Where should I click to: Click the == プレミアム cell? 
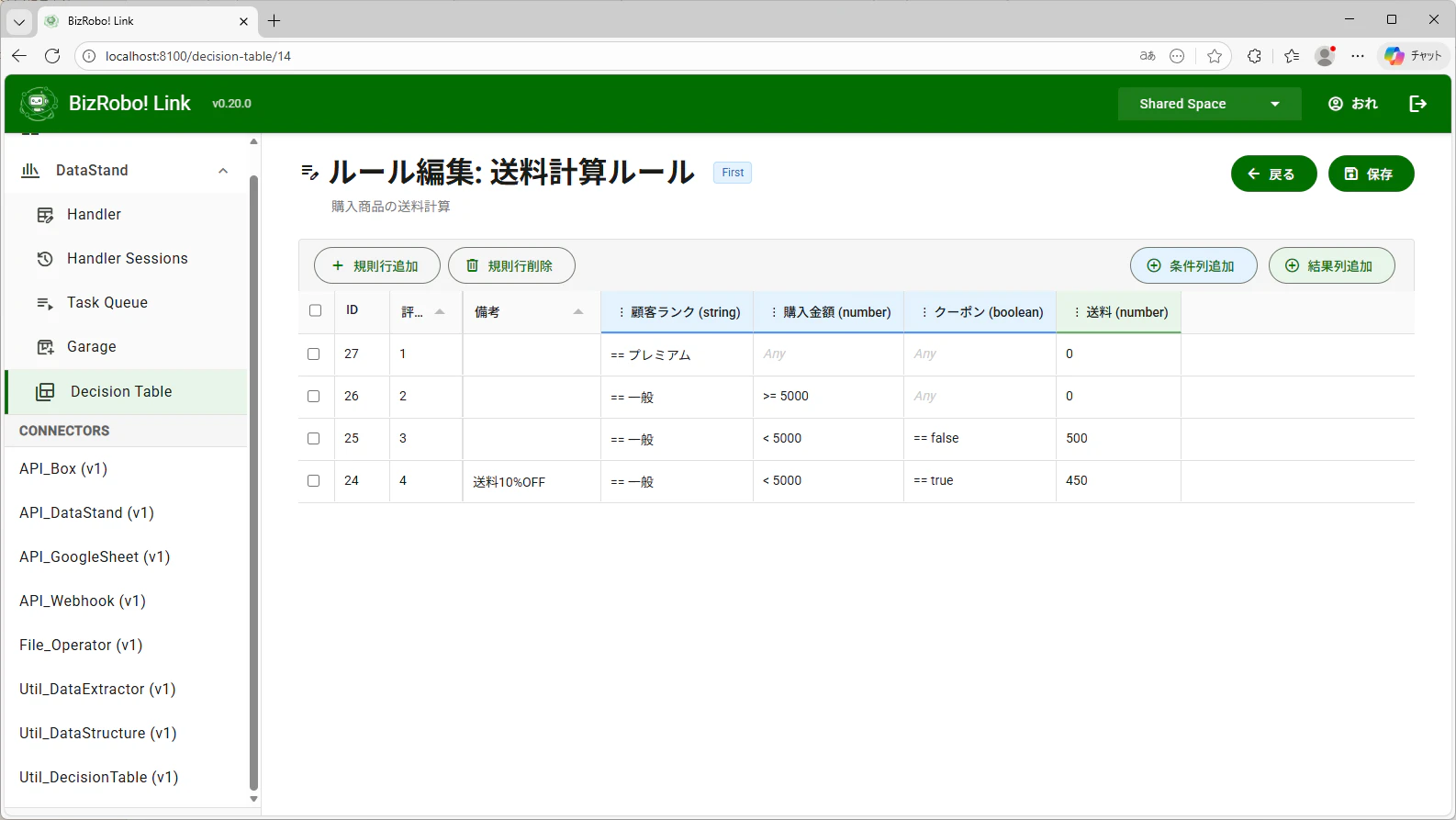[x=677, y=354]
